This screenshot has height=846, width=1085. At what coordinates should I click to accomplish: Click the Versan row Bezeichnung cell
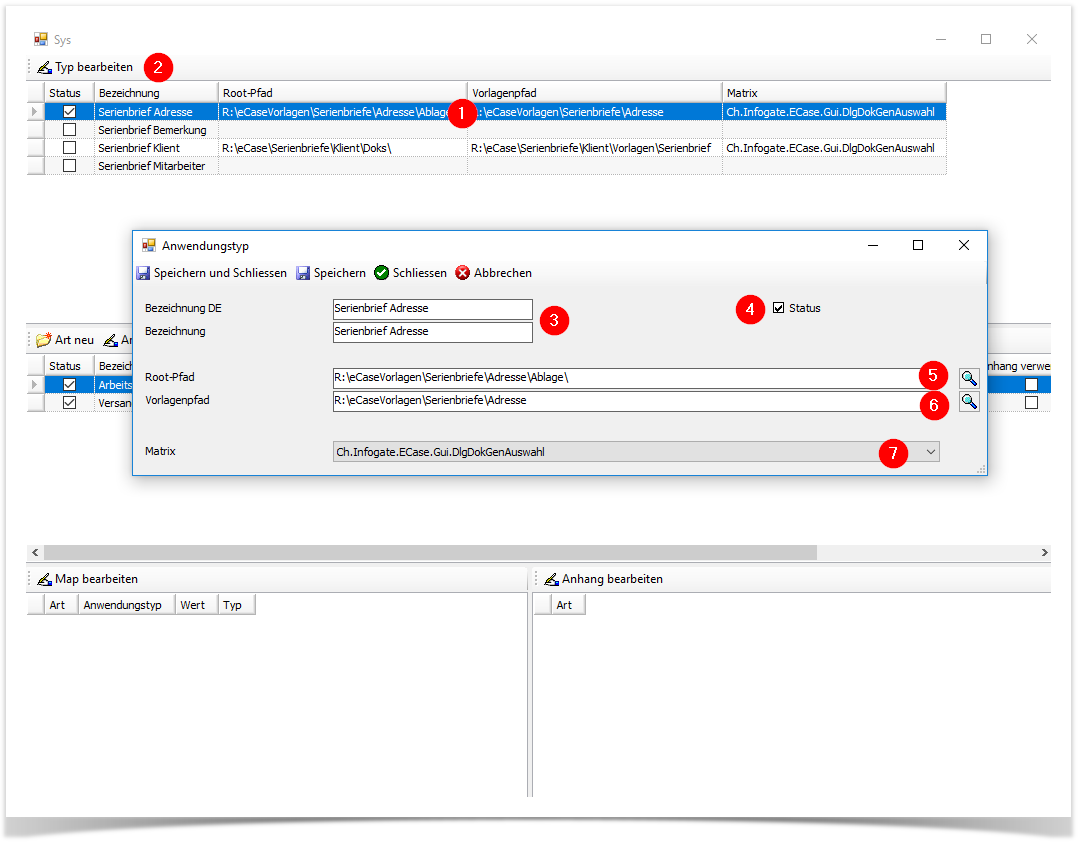113,403
